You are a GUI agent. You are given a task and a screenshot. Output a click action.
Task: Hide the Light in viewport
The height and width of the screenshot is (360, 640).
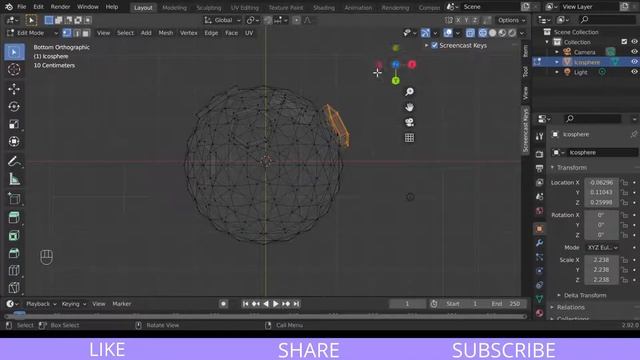pyautogui.click(x=634, y=72)
